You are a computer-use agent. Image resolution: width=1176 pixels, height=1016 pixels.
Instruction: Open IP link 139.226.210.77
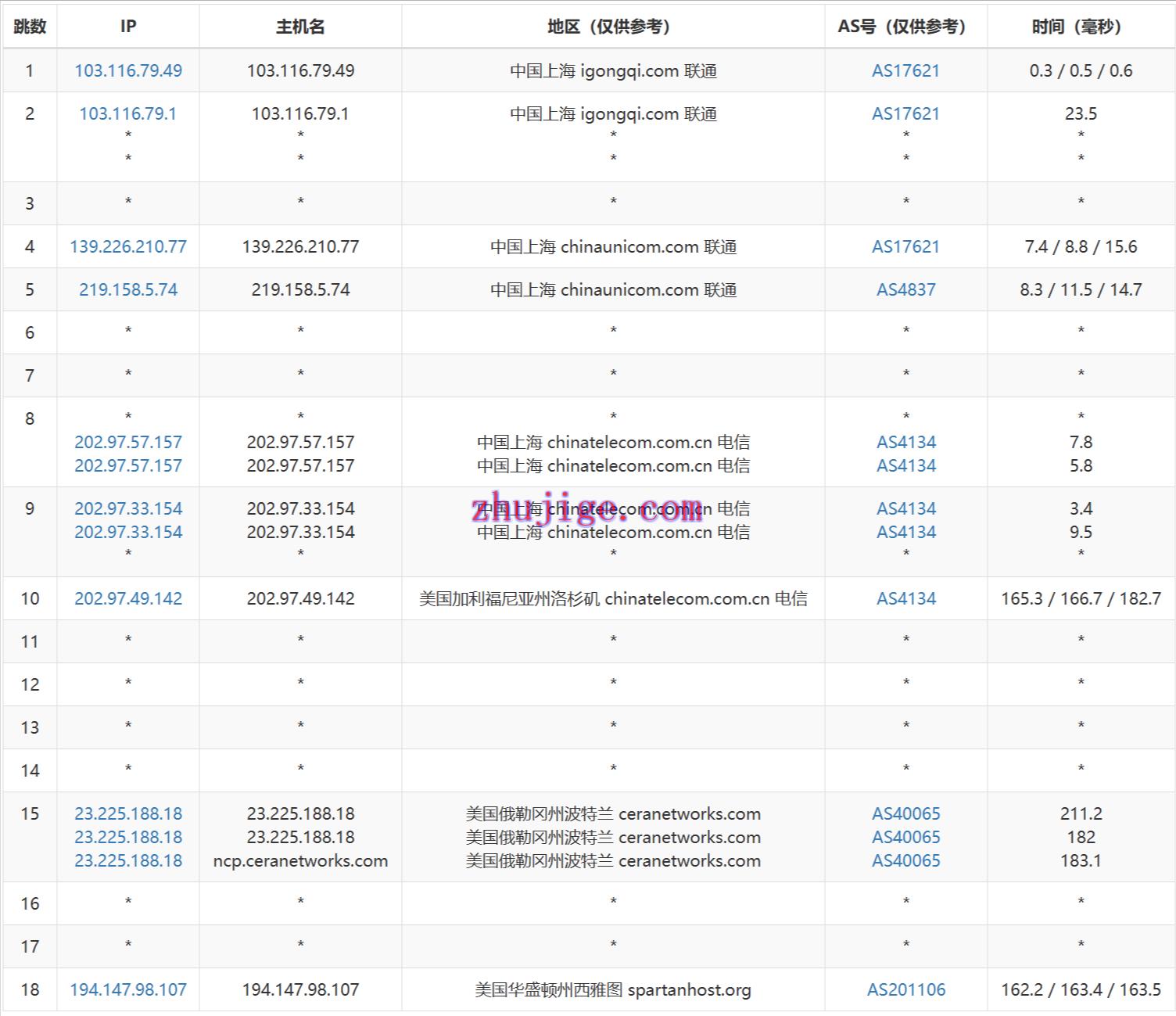(128, 246)
